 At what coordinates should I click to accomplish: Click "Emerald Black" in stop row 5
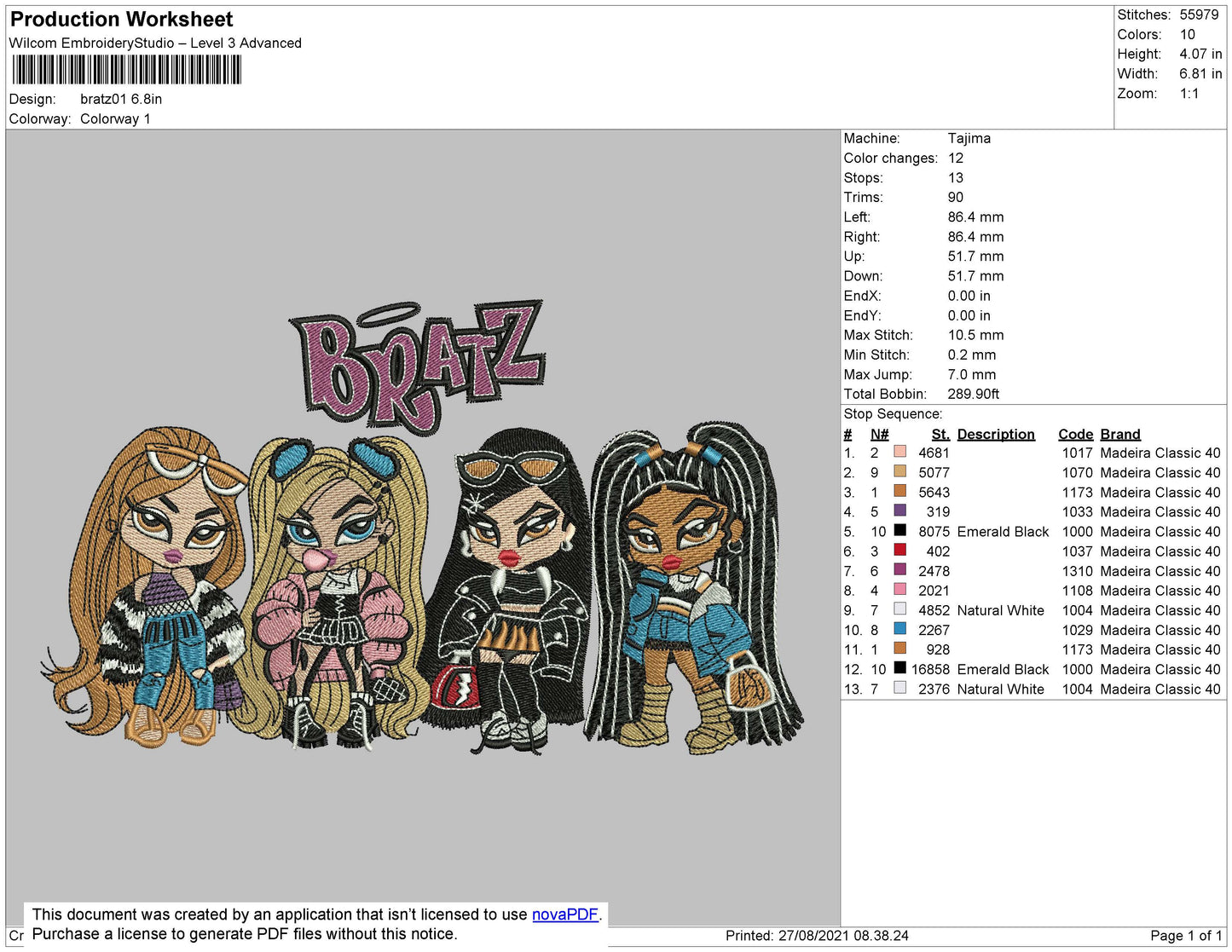[x=1003, y=531]
